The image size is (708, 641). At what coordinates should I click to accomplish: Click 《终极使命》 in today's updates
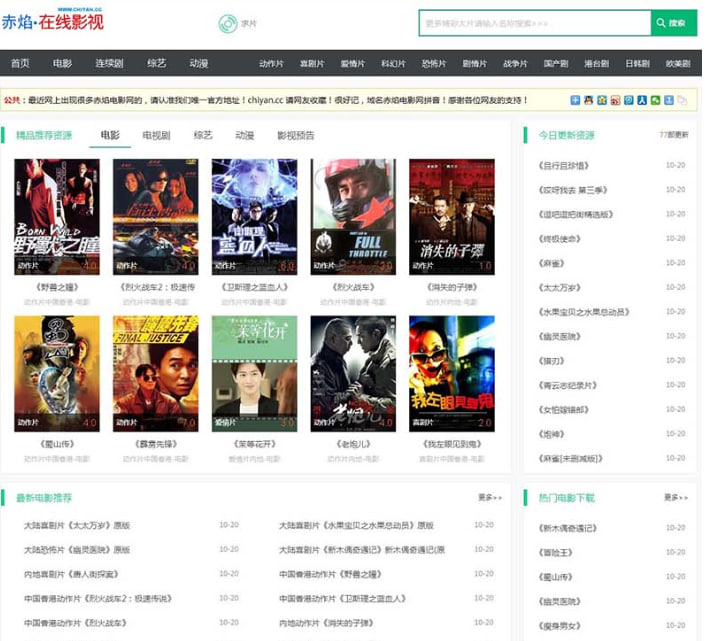coord(559,239)
